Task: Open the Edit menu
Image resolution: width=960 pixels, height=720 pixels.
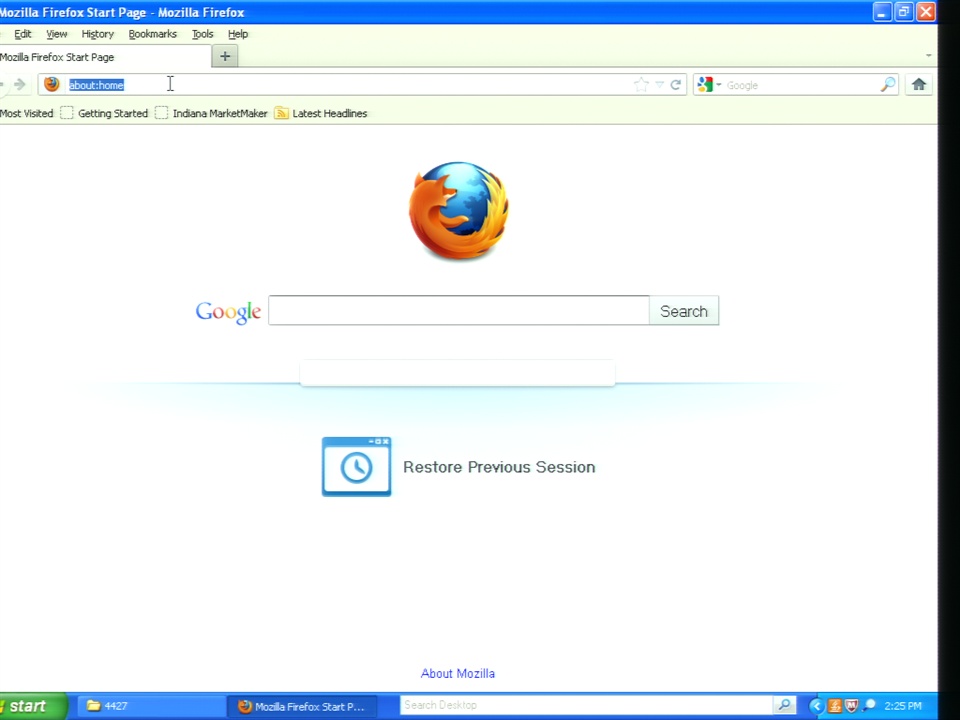Action: coord(23,34)
